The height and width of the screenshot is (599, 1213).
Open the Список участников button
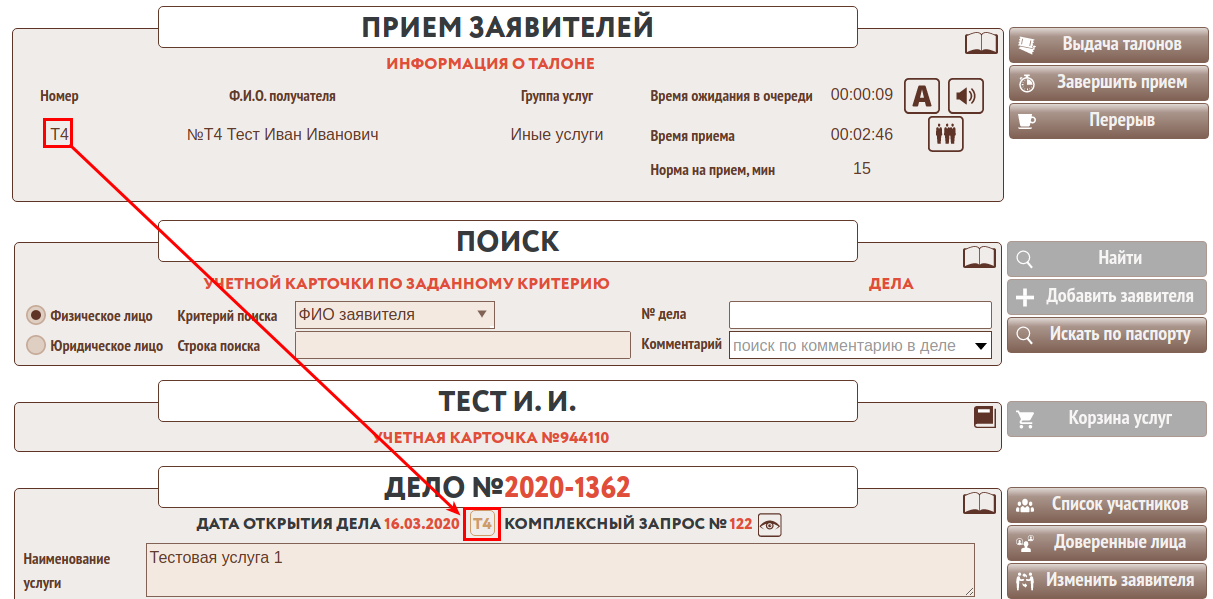(x=1107, y=505)
